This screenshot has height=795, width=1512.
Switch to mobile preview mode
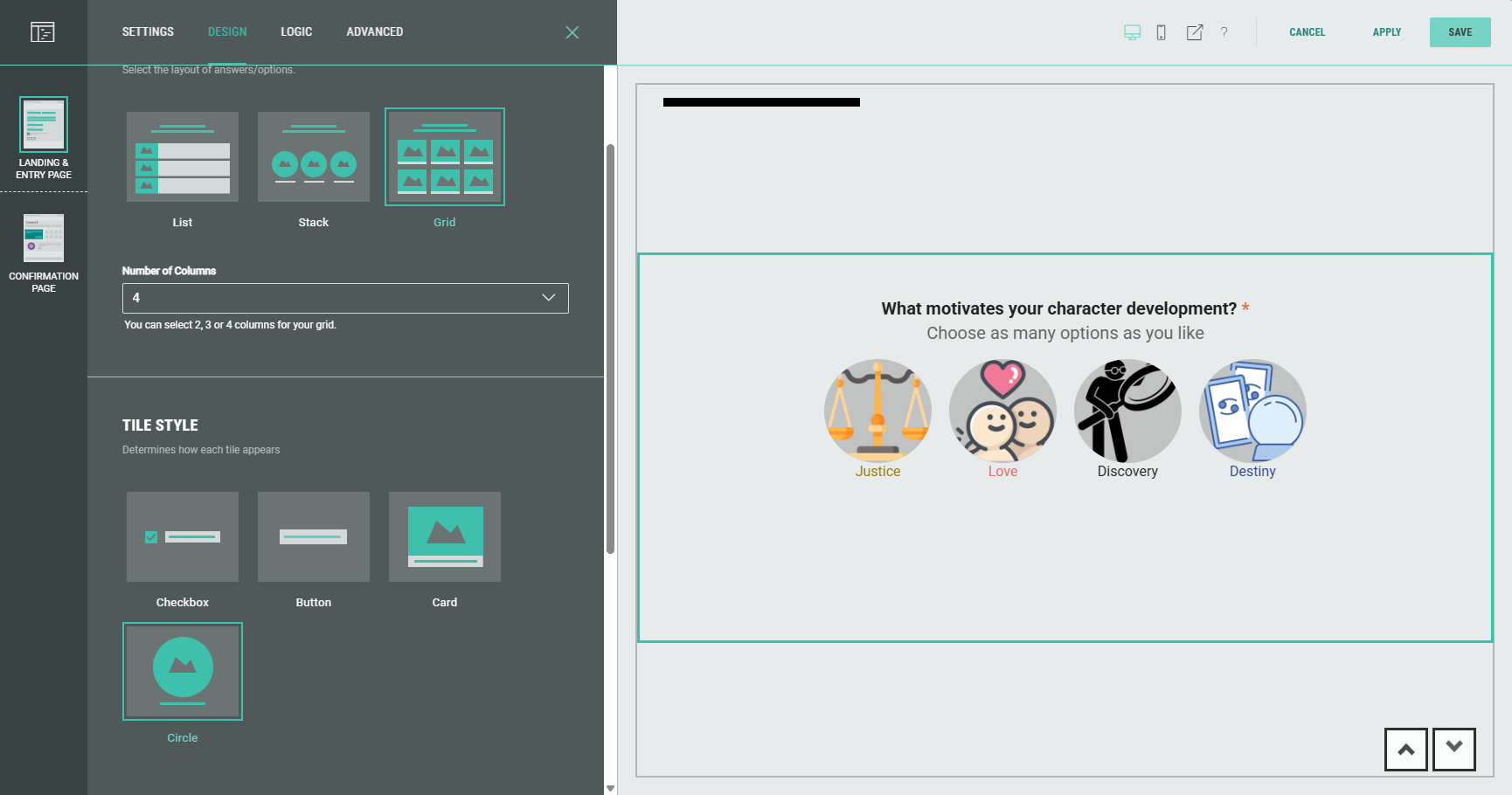click(1161, 32)
